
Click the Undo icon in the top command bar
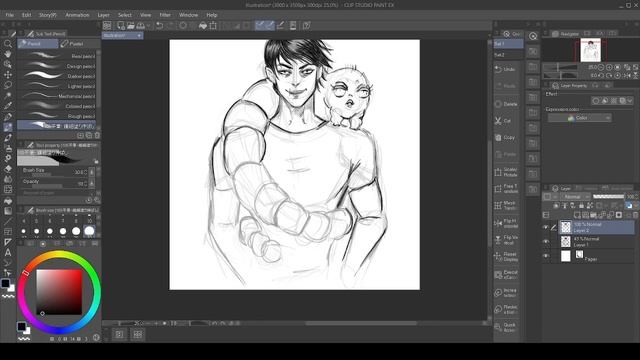(x=160, y=26)
